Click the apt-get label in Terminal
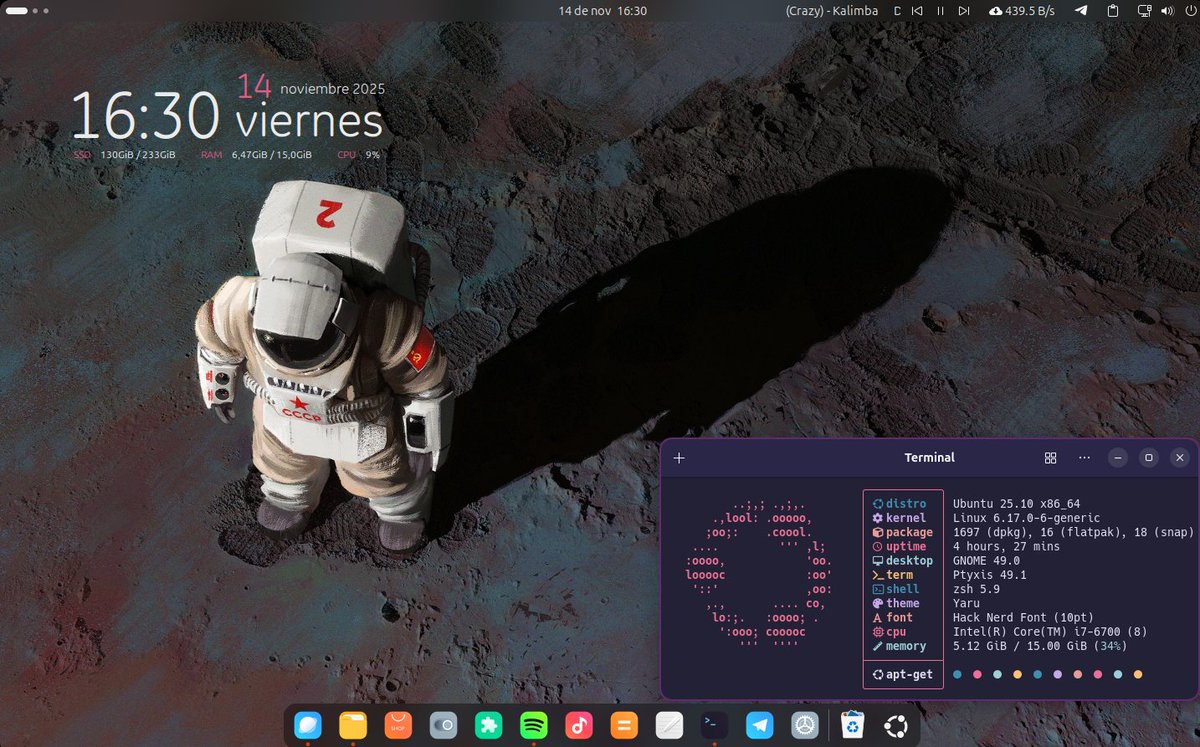Image resolution: width=1200 pixels, height=747 pixels. (x=909, y=675)
